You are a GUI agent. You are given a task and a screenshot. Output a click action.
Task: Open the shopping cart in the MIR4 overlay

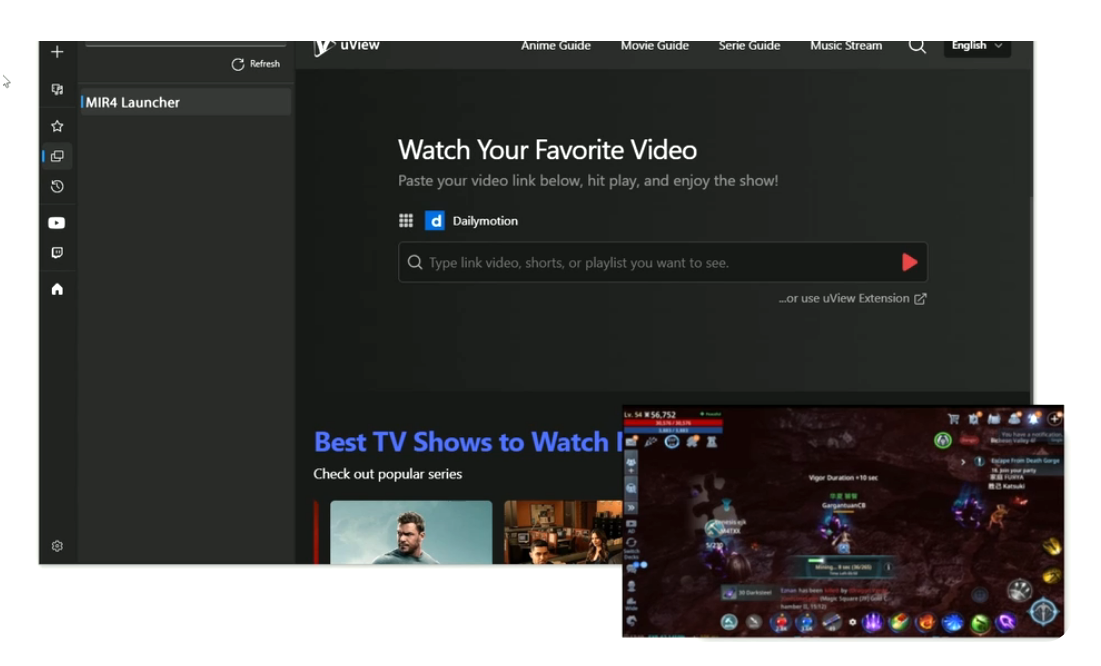click(x=954, y=420)
